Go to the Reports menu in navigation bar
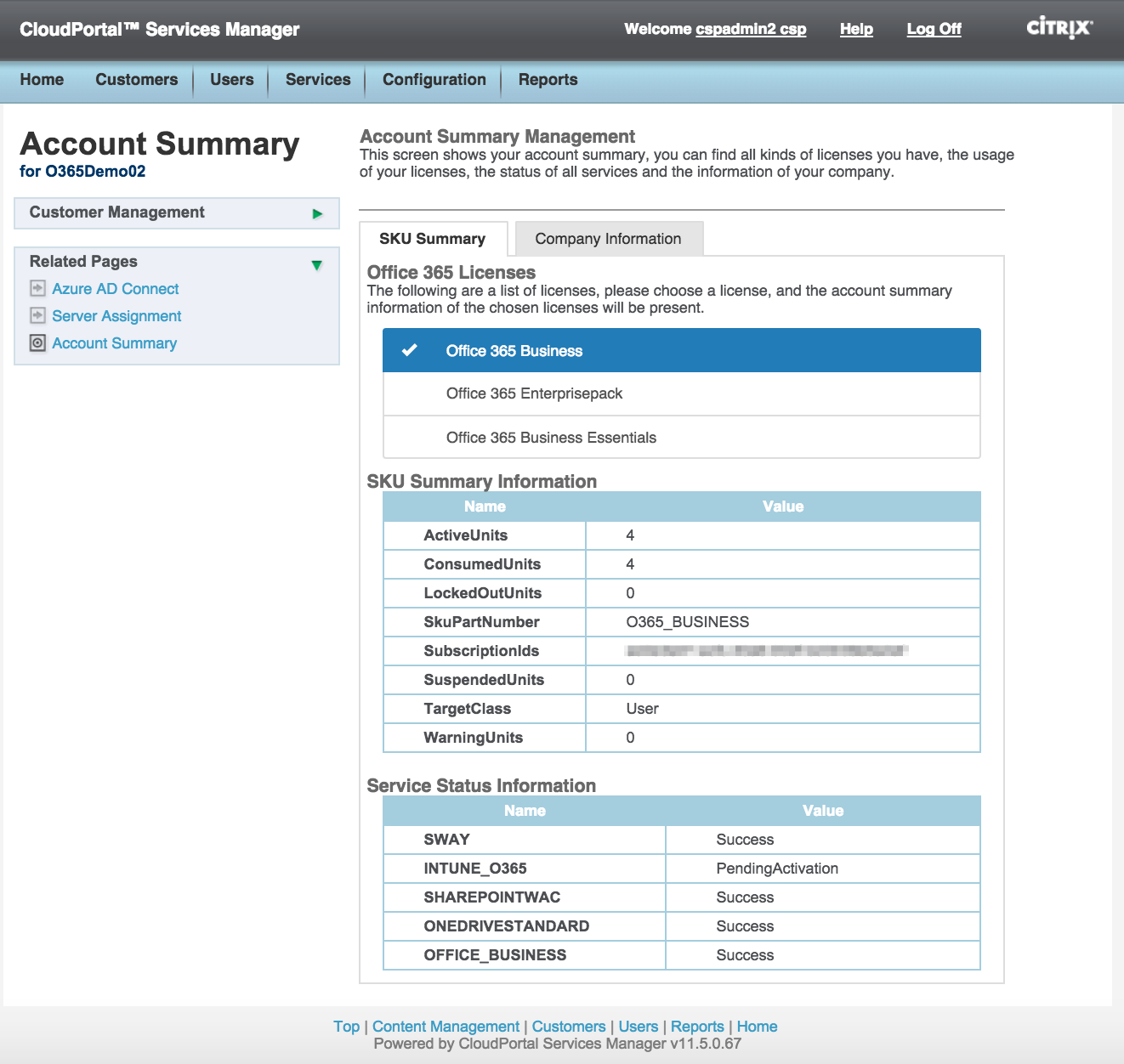 tap(548, 80)
